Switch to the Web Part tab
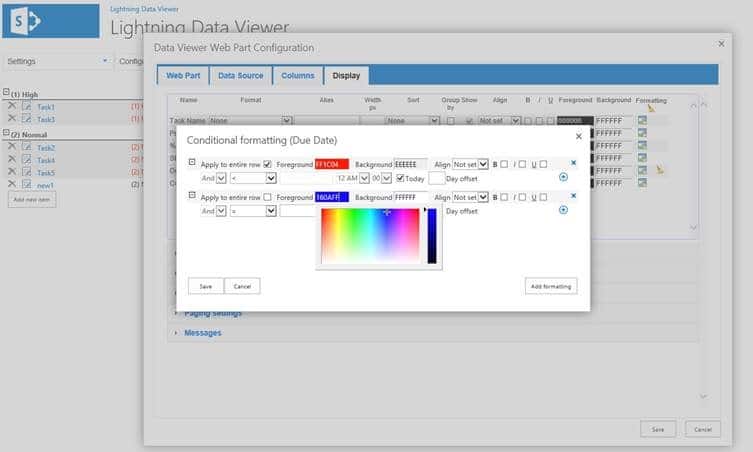 tap(183, 75)
